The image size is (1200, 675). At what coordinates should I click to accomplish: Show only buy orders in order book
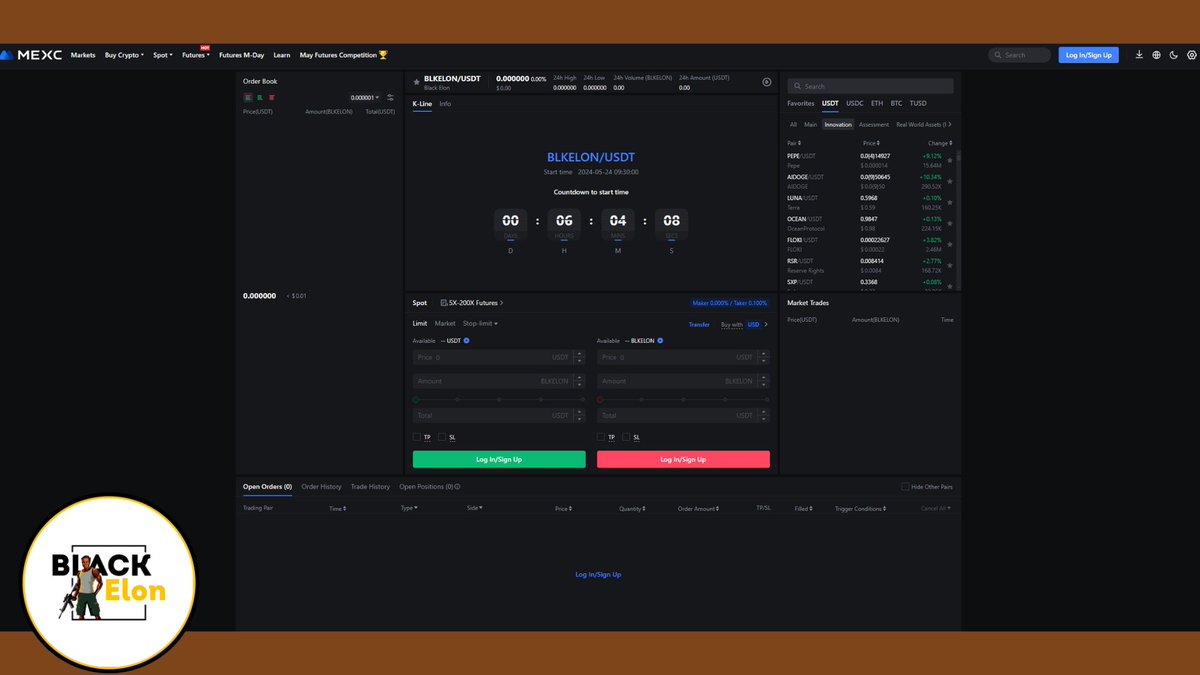pos(260,98)
